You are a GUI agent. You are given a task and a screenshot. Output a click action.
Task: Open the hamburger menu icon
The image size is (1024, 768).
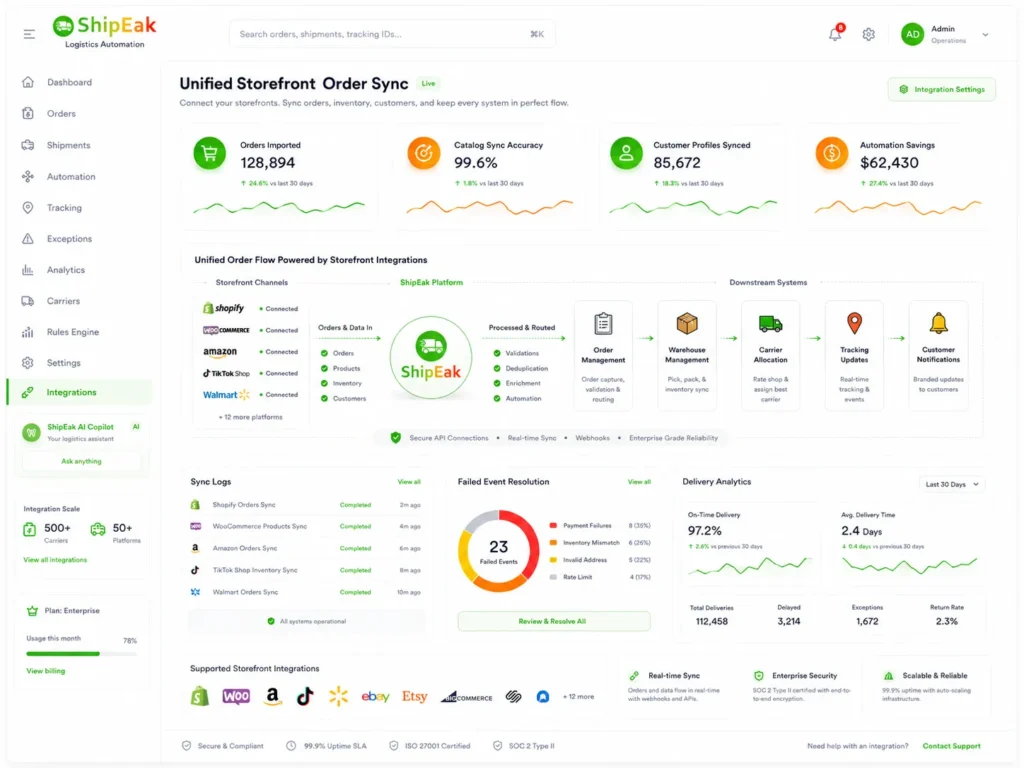[29, 34]
